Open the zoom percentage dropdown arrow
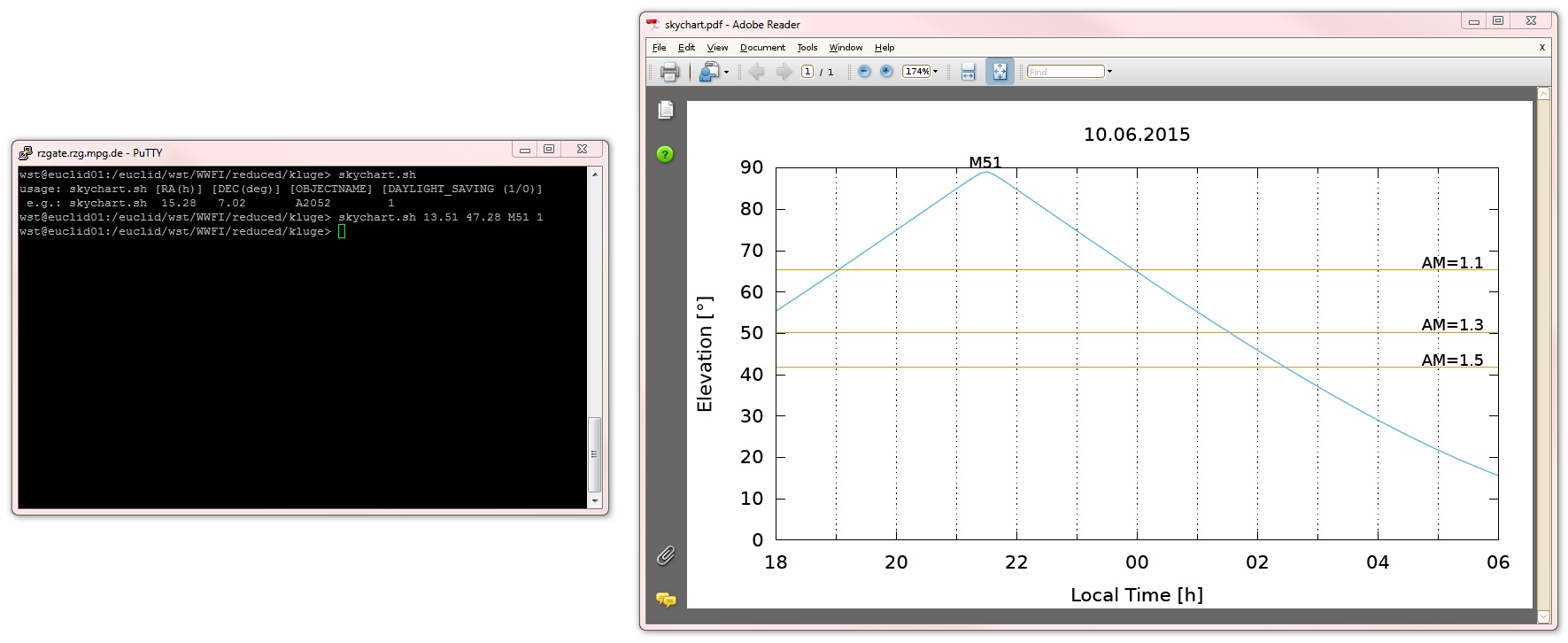This screenshot has width=1568, height=643. tap(936, 72)
